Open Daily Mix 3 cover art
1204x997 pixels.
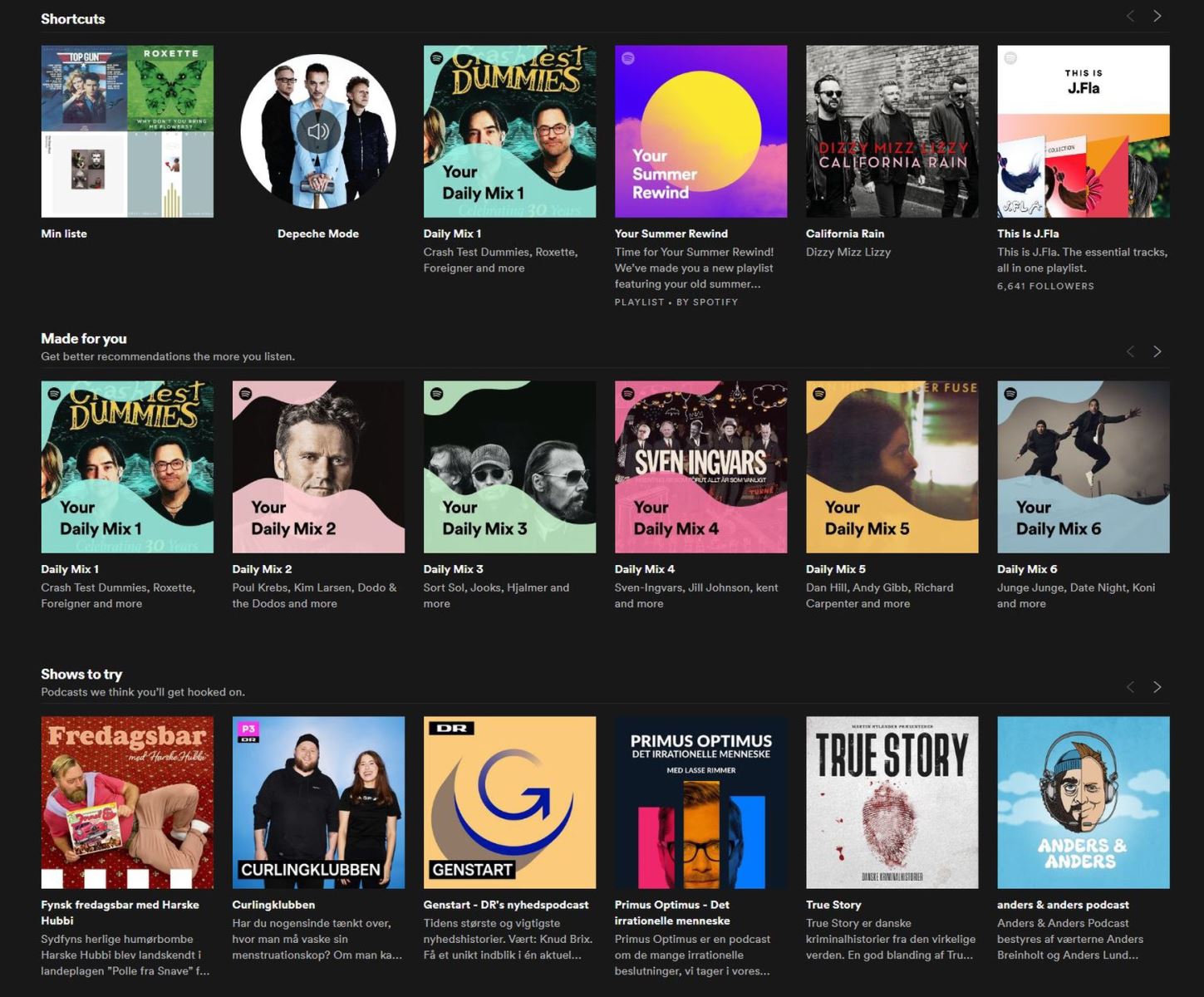[x=509, y=467]
